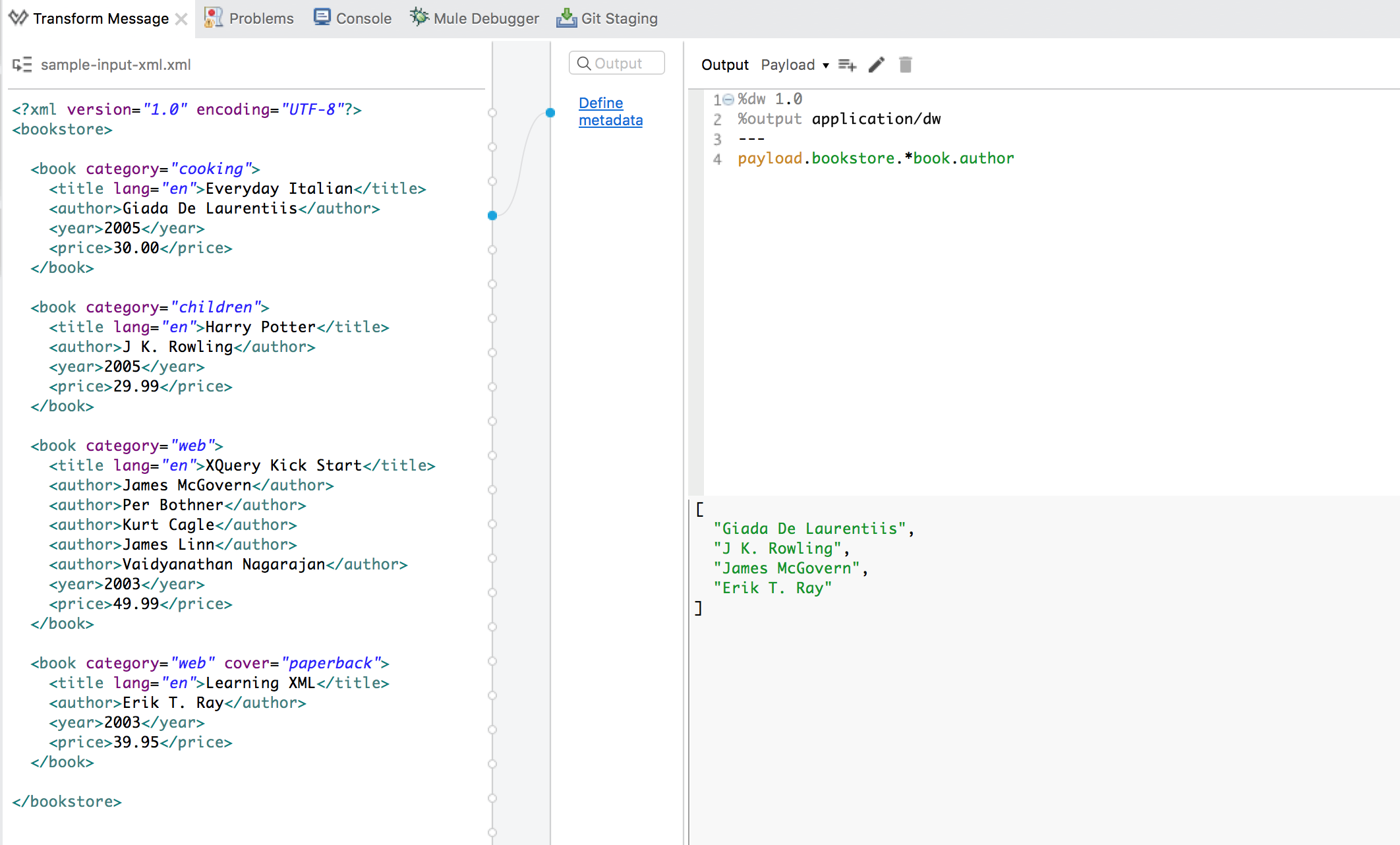Click the Output label button
This screenshot has height=845, width=1400.
724,65
